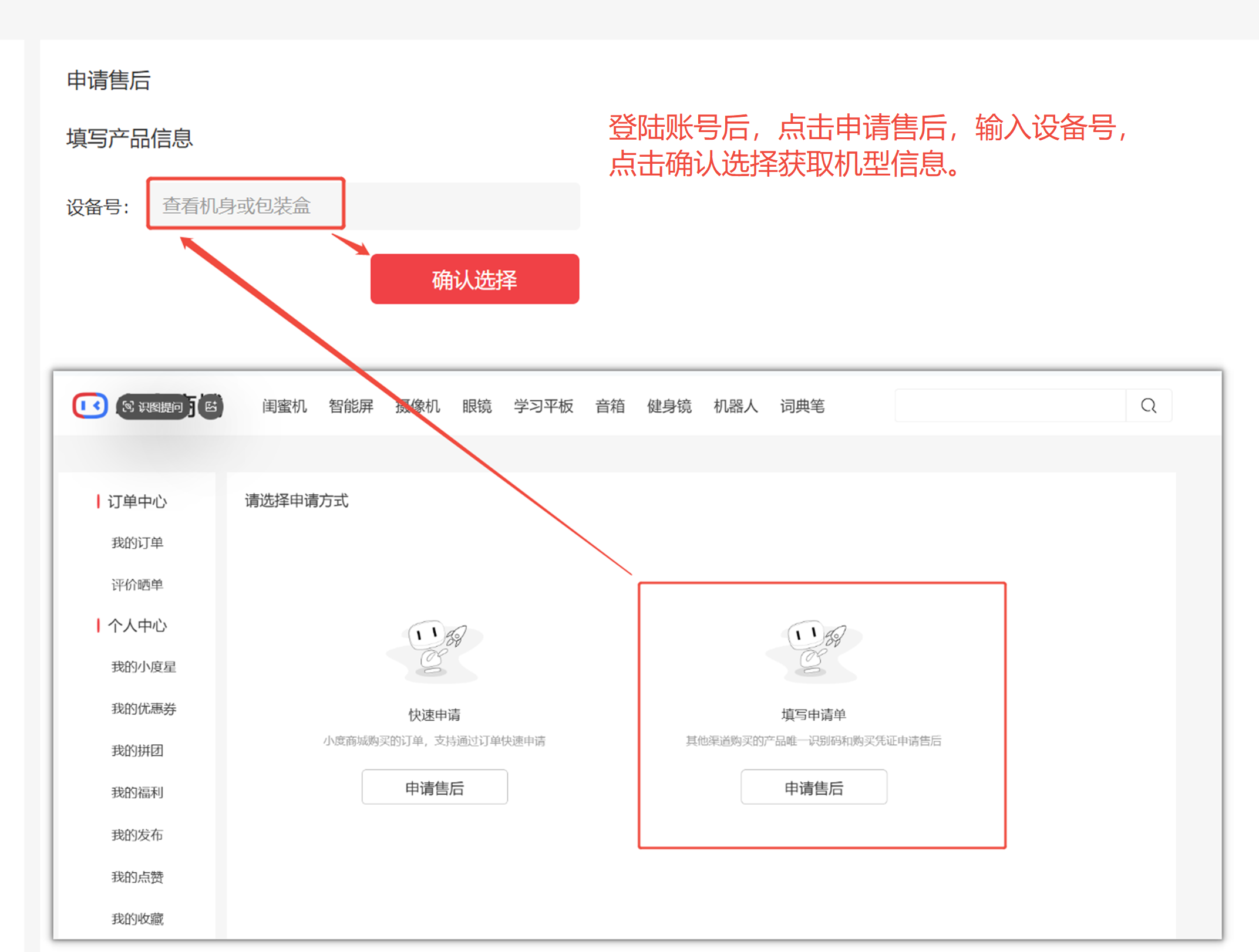
Task: Go to 我的小度星 page
Action: [143, 667]
